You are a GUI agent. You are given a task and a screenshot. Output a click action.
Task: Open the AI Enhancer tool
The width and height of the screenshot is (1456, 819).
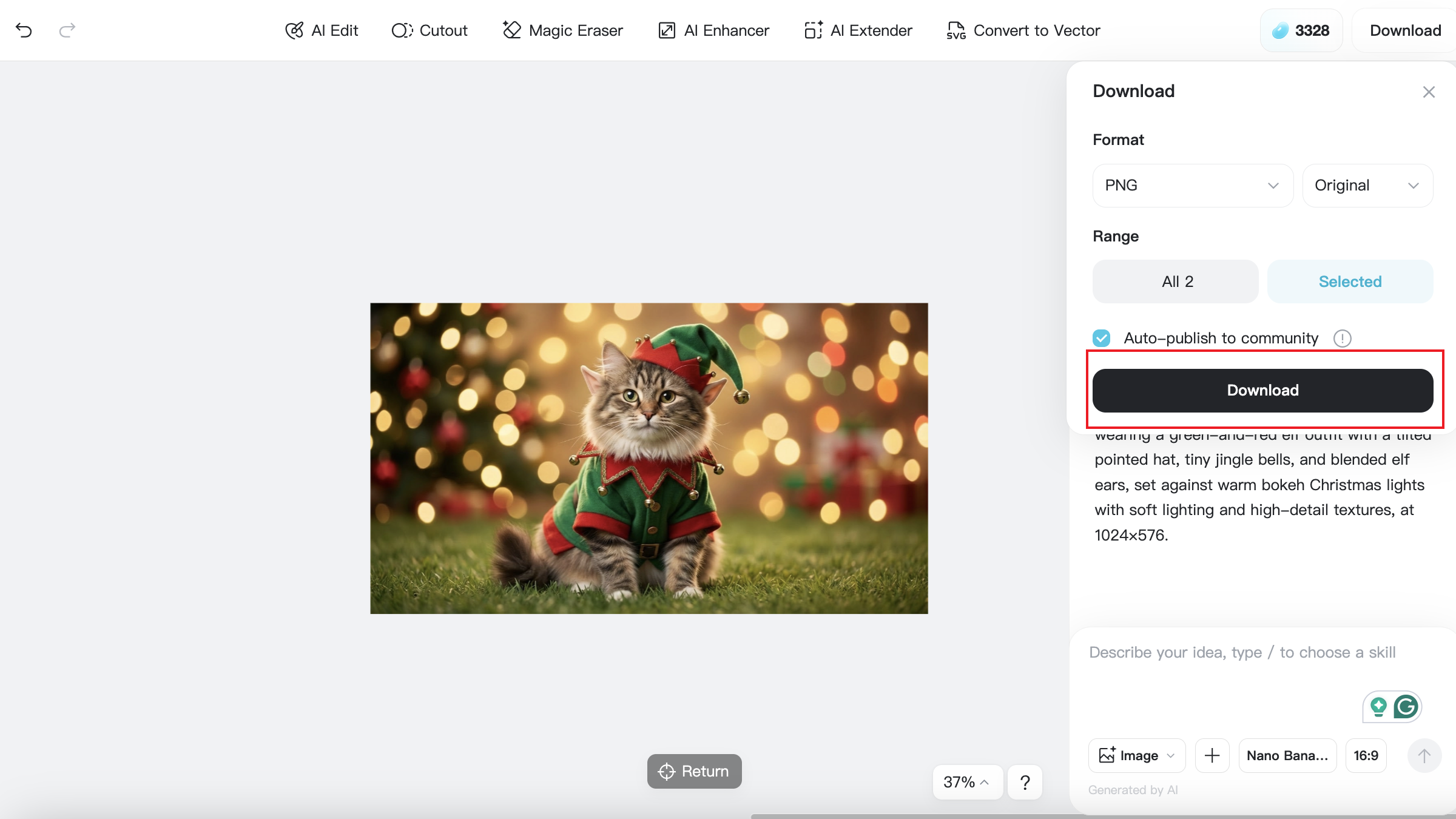click(x=713, y=30)
